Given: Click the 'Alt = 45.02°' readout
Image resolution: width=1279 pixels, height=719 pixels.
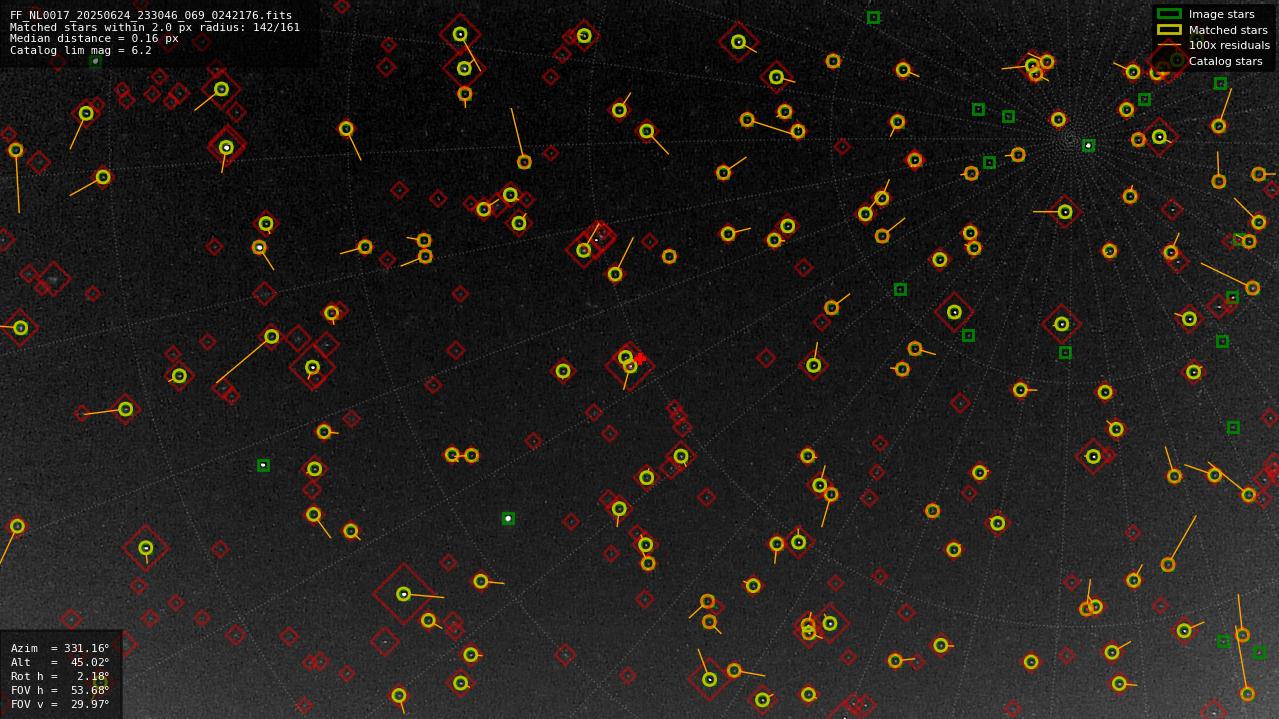Looking at the screenshot, I should pos(60,662).
